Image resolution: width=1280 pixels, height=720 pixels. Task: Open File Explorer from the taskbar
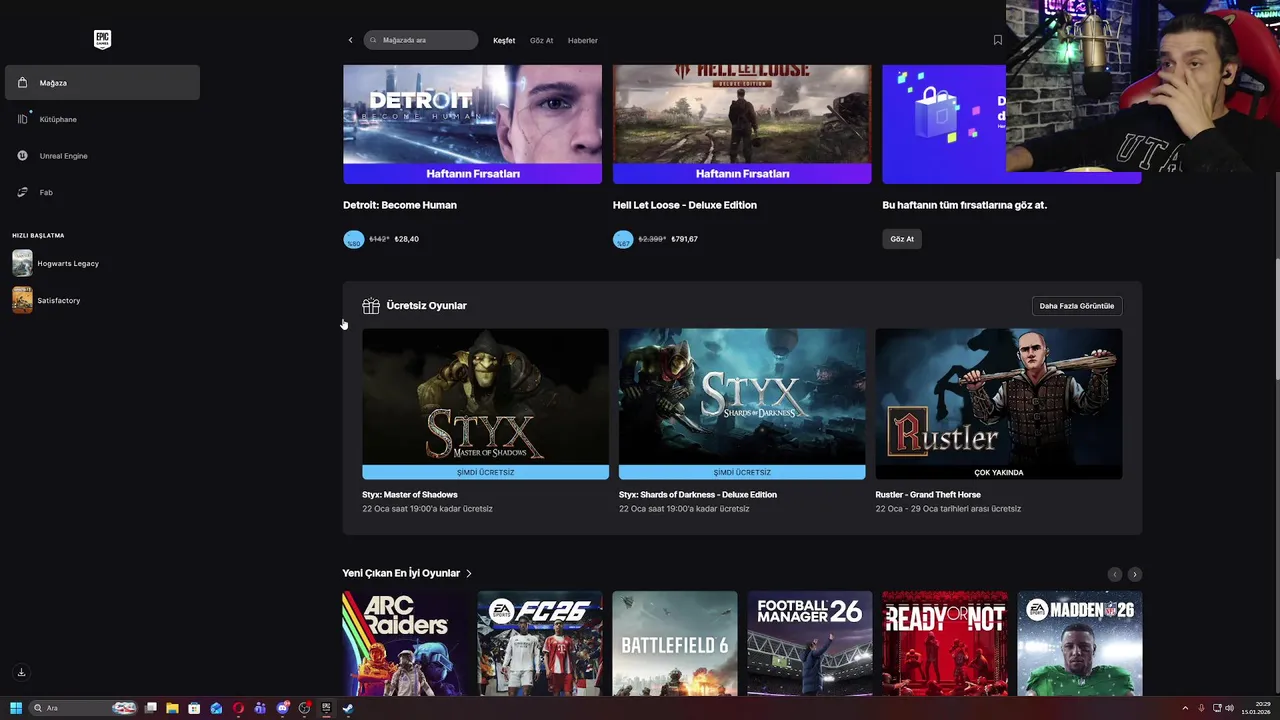pos(172,708)
